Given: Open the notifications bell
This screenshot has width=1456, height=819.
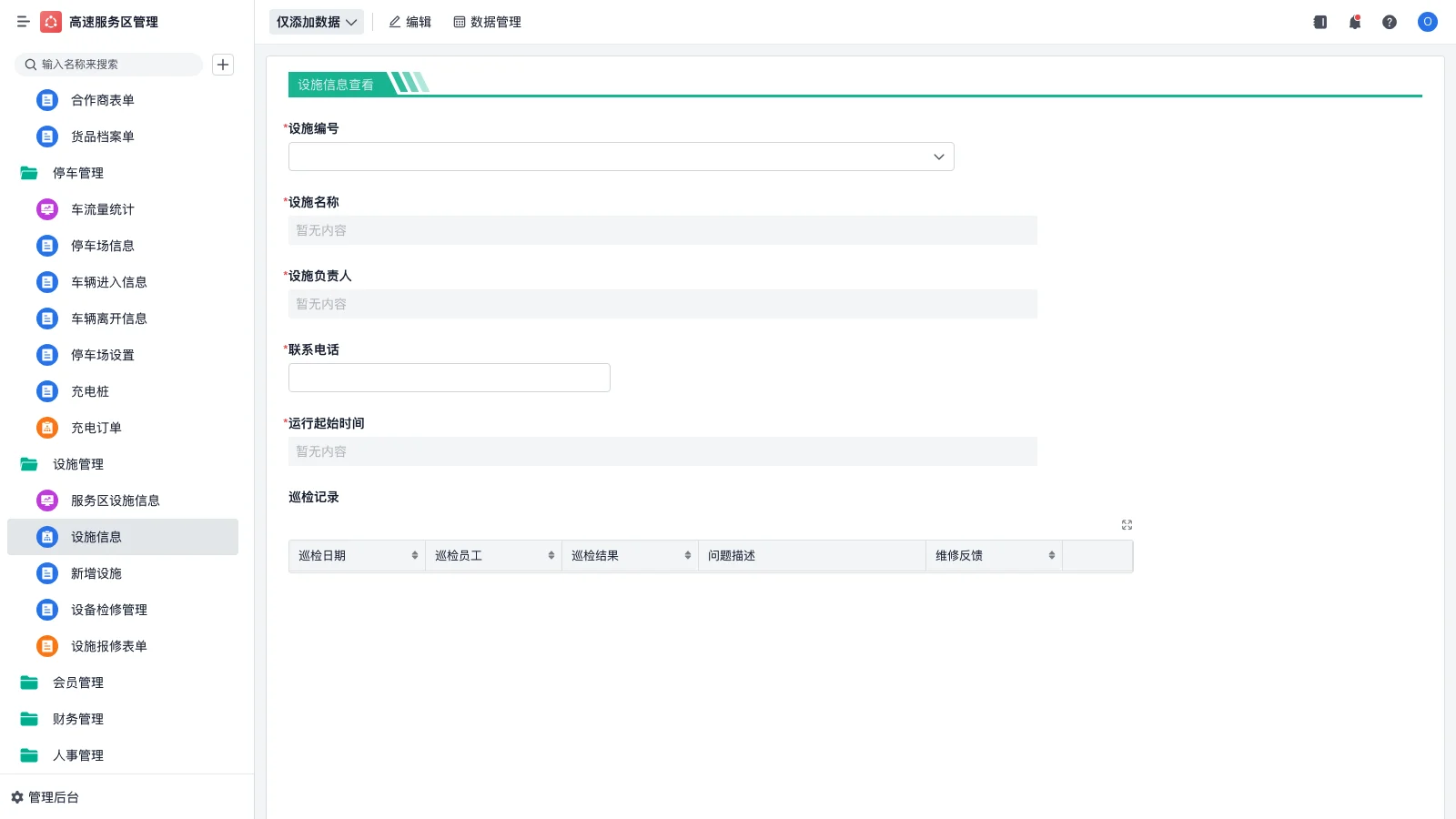Looking at the screenshot, I should point(1355,22).
